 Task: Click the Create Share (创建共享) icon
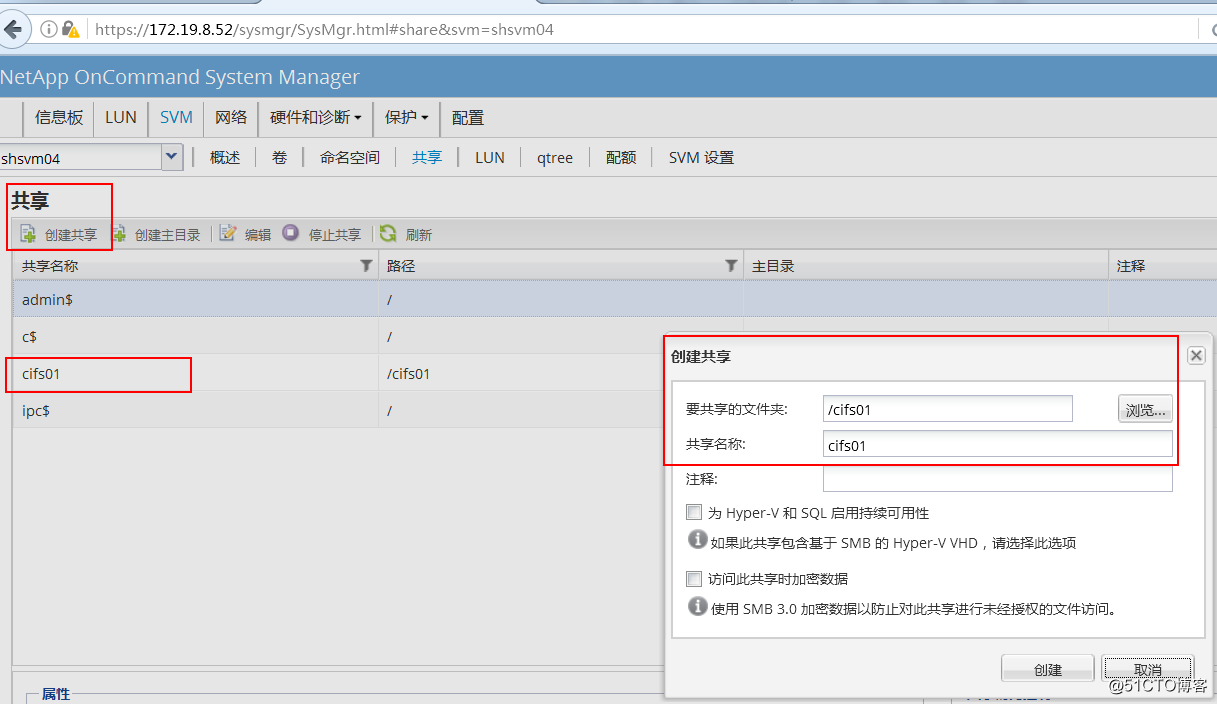click(x=28, y=234)
